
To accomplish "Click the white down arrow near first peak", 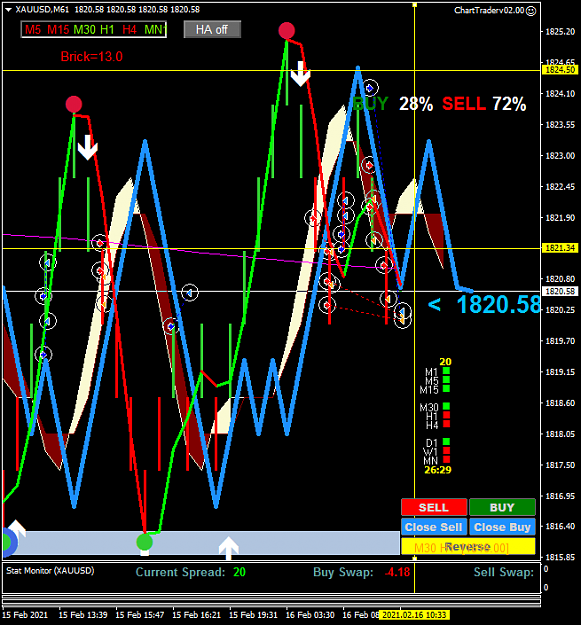I will point(88,147).
